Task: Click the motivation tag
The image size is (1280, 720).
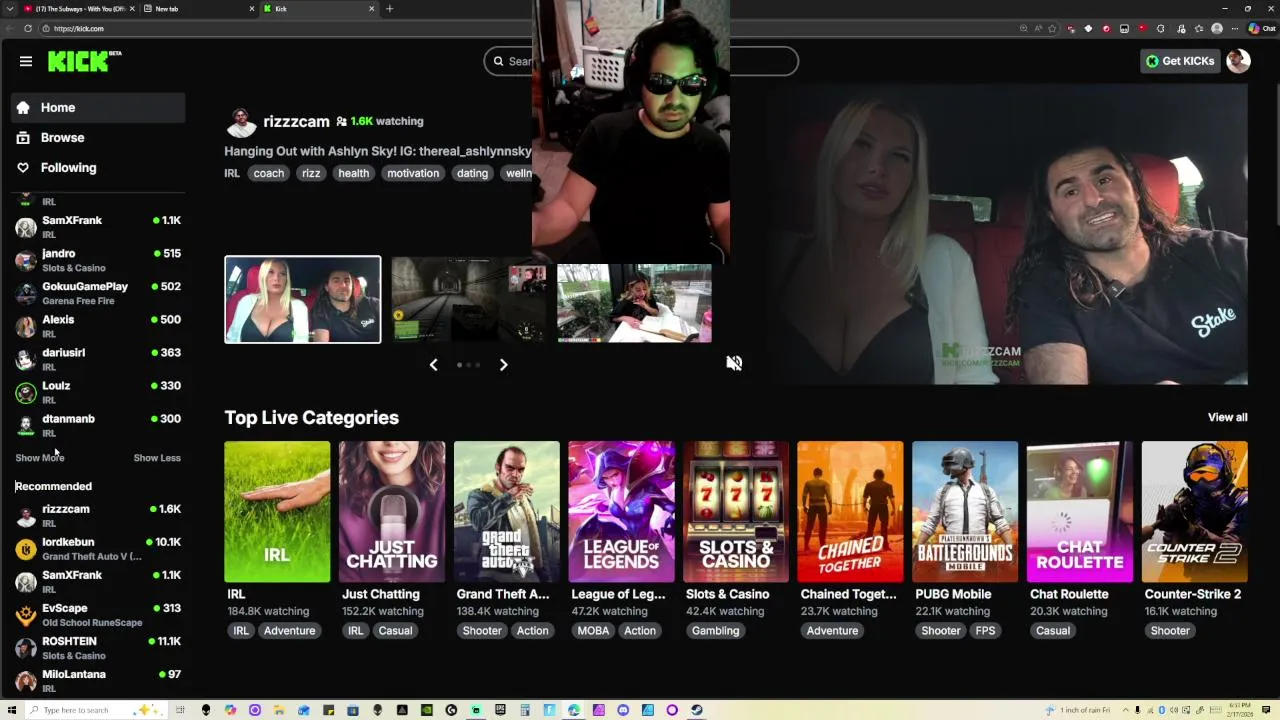Action: point(413,173)
